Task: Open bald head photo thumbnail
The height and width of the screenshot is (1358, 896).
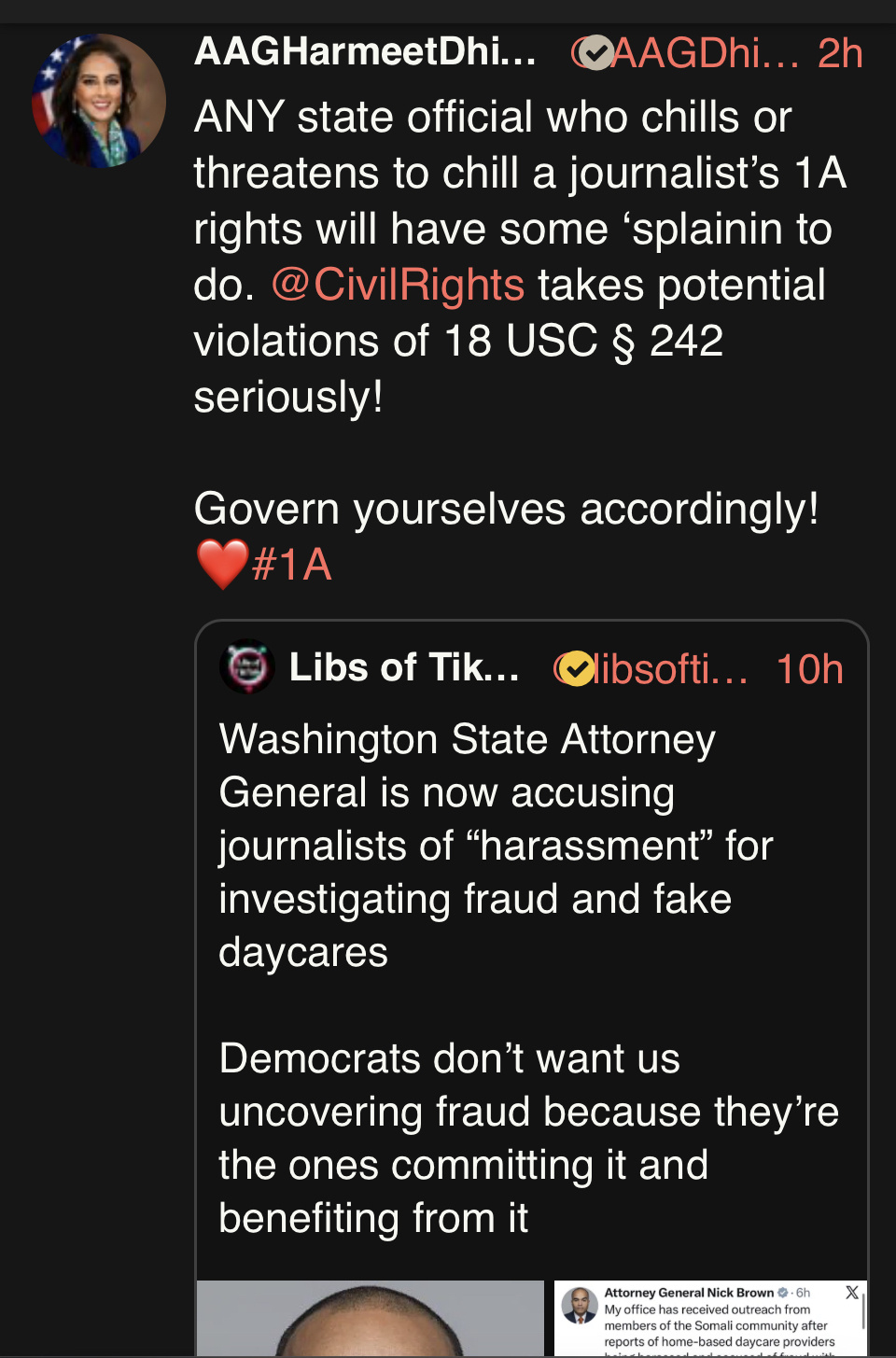Action: click(x=371, y=1318)
